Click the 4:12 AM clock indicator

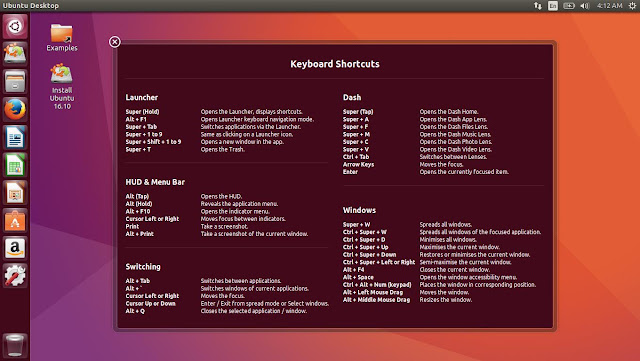tap(609, 6)
